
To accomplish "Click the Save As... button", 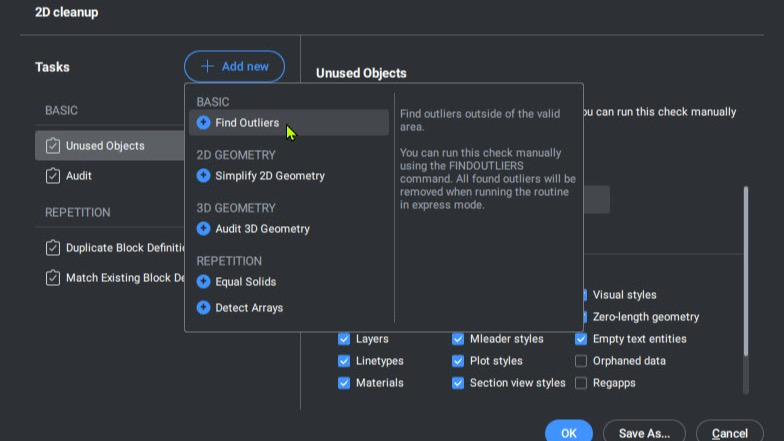I will point(644,432).
